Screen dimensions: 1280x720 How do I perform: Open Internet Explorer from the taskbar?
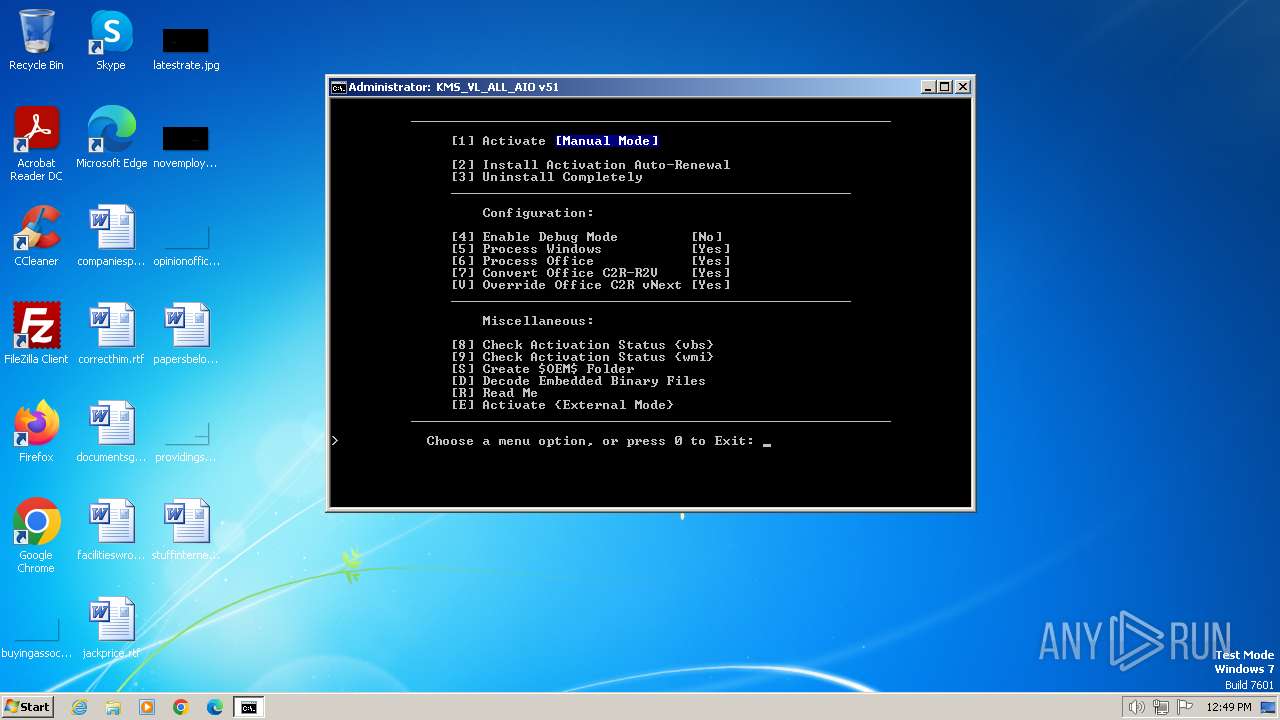[x=79, y=707]
